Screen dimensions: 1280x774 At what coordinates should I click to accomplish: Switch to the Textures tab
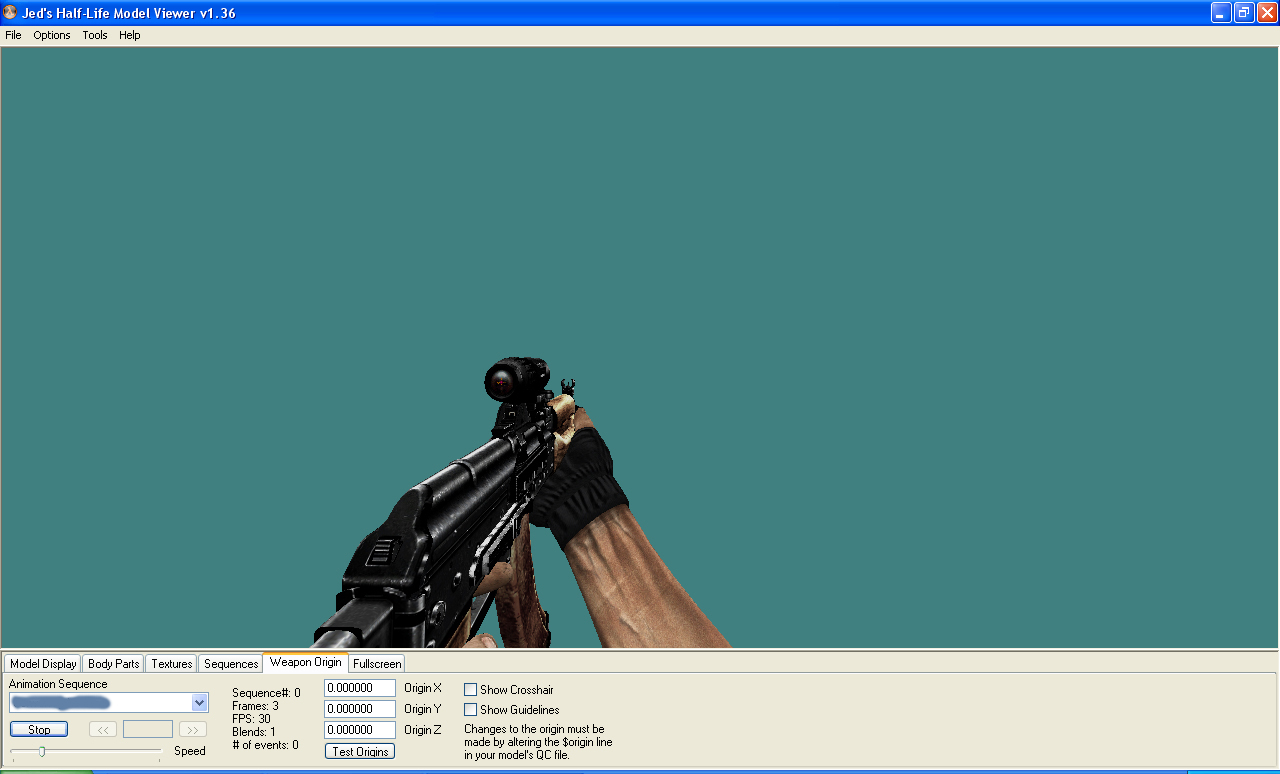click(x=172, y=664)
